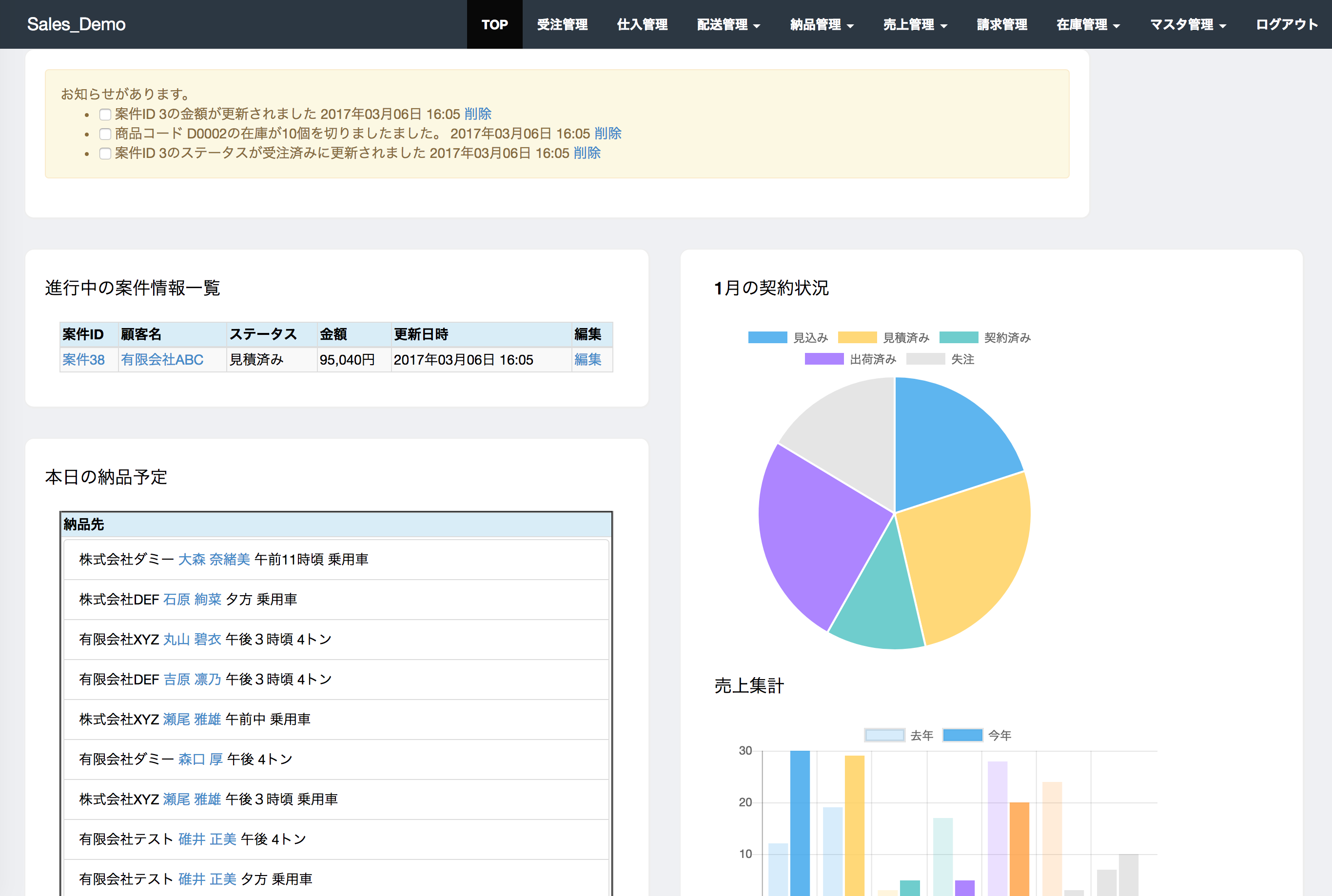Click the Sales_Demo brand title
1332x896 pixels.
tap(76, 24)
